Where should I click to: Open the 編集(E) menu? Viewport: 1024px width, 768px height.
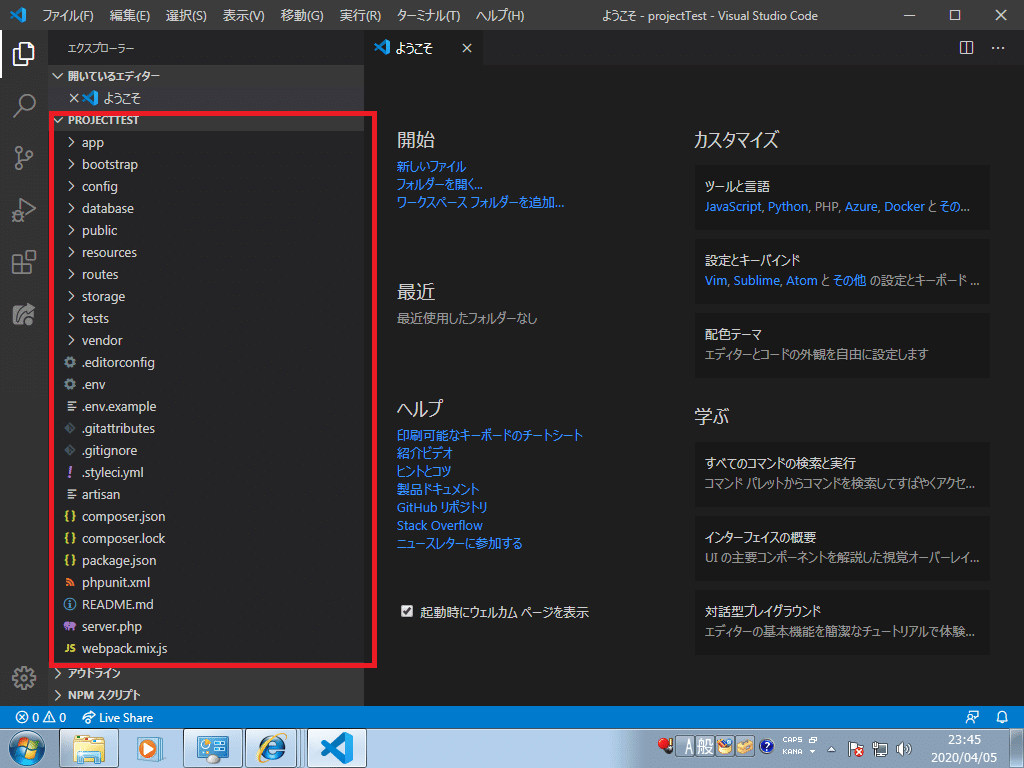click(x=129, y=15)
